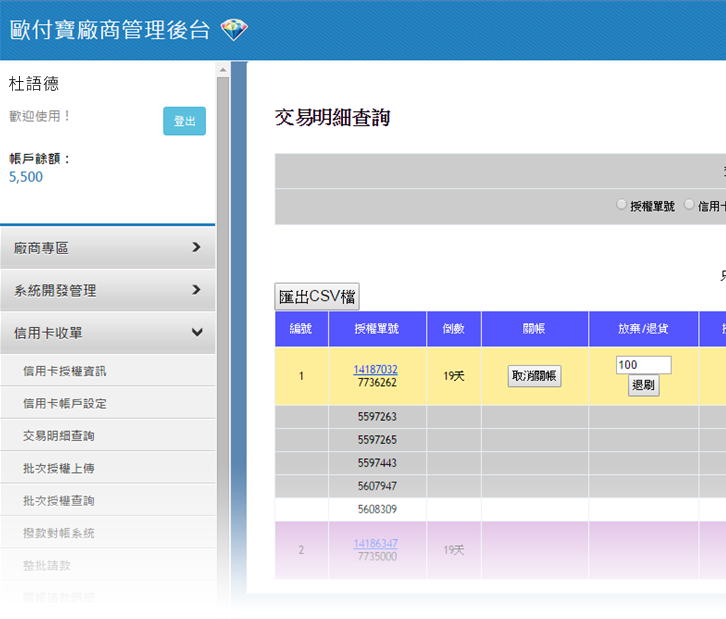The image size is (726, 619).
Task: Click the refund amount field showing 100
Action: [x=643, y=365]
